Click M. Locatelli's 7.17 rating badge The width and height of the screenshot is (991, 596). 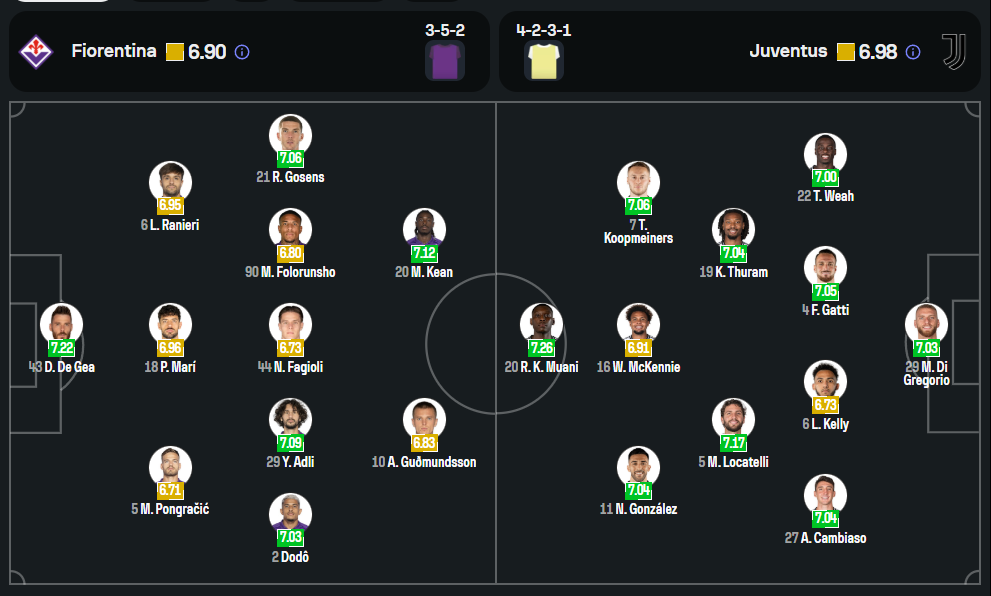pos(733,442)
